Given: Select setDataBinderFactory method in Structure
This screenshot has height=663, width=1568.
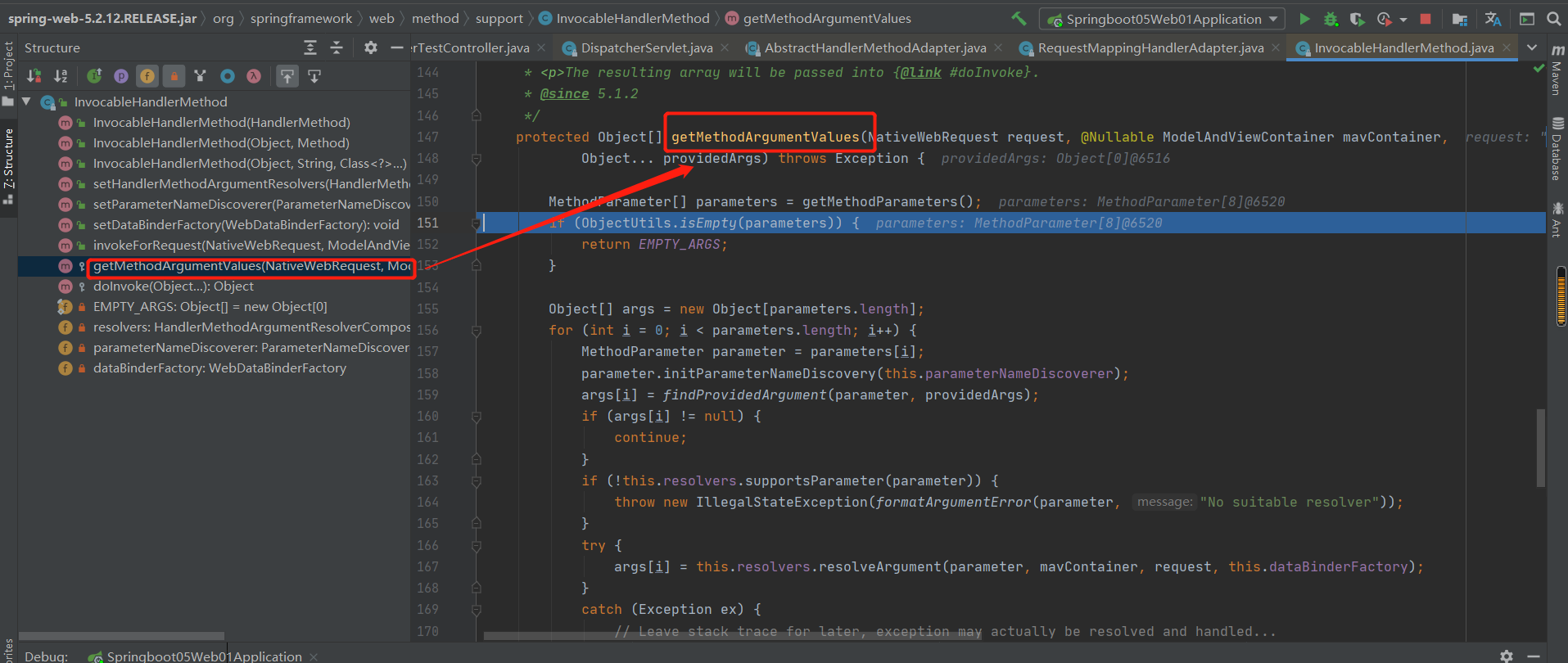Looking at the screenshot, I should coord(246,225).
